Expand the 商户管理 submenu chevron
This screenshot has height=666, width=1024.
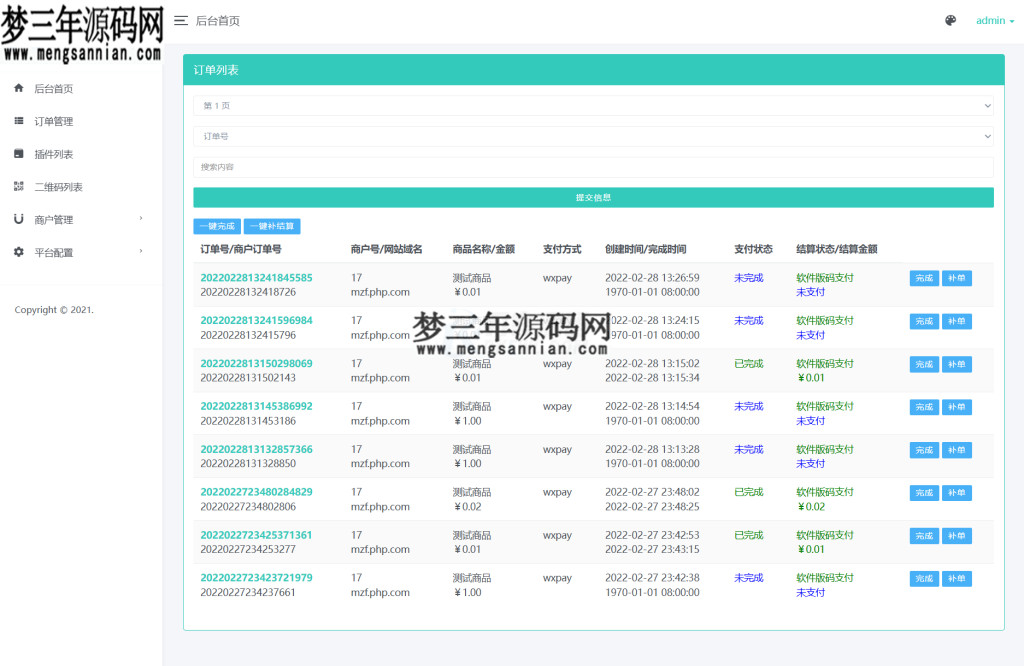[x=141, y=219]
